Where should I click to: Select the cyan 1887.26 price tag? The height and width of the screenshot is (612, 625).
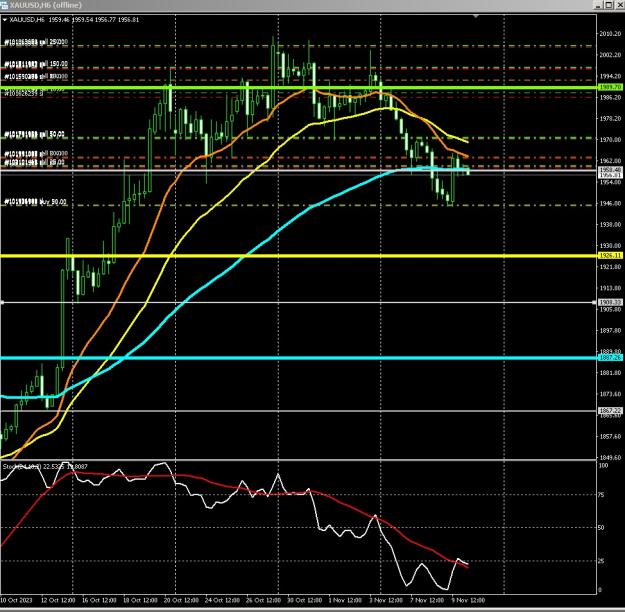tap(610, 358)
